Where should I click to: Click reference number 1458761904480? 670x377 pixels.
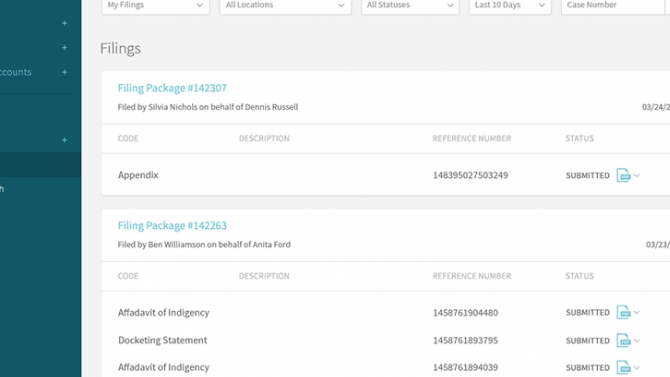pos(465,313)
